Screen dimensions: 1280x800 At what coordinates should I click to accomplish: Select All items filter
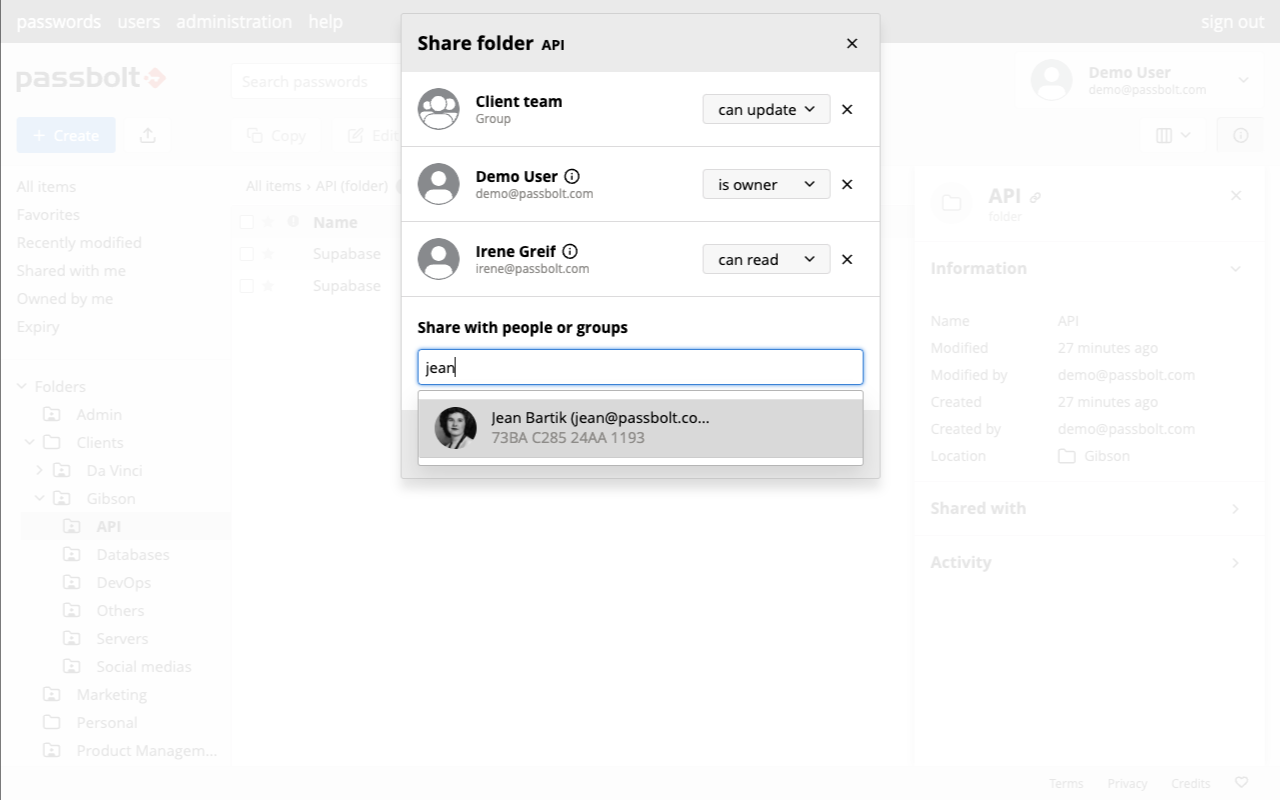[46, 187]
